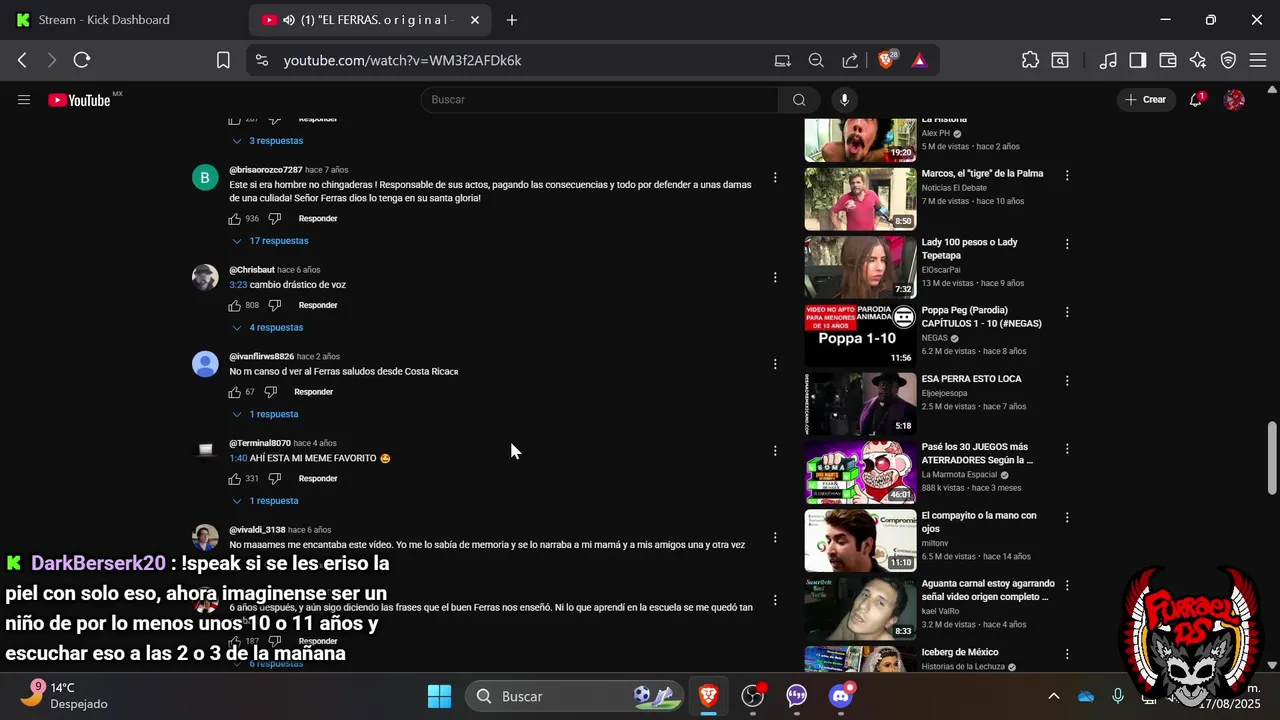1280x720 pixels.
Task: Jump to timestamp 1:40 in Terminal8070 comment
Action: (x=238, y=458)
